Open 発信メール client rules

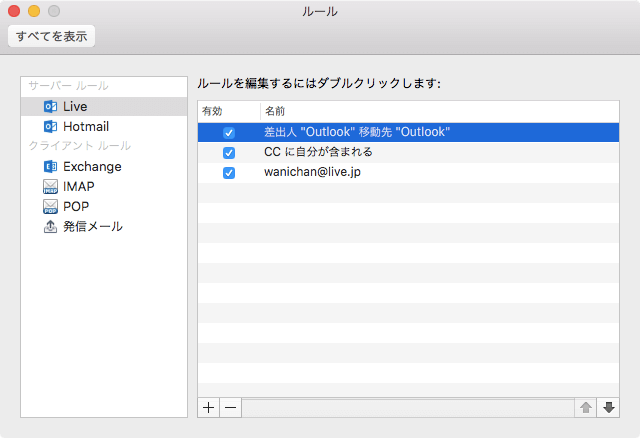coord(104,227)
